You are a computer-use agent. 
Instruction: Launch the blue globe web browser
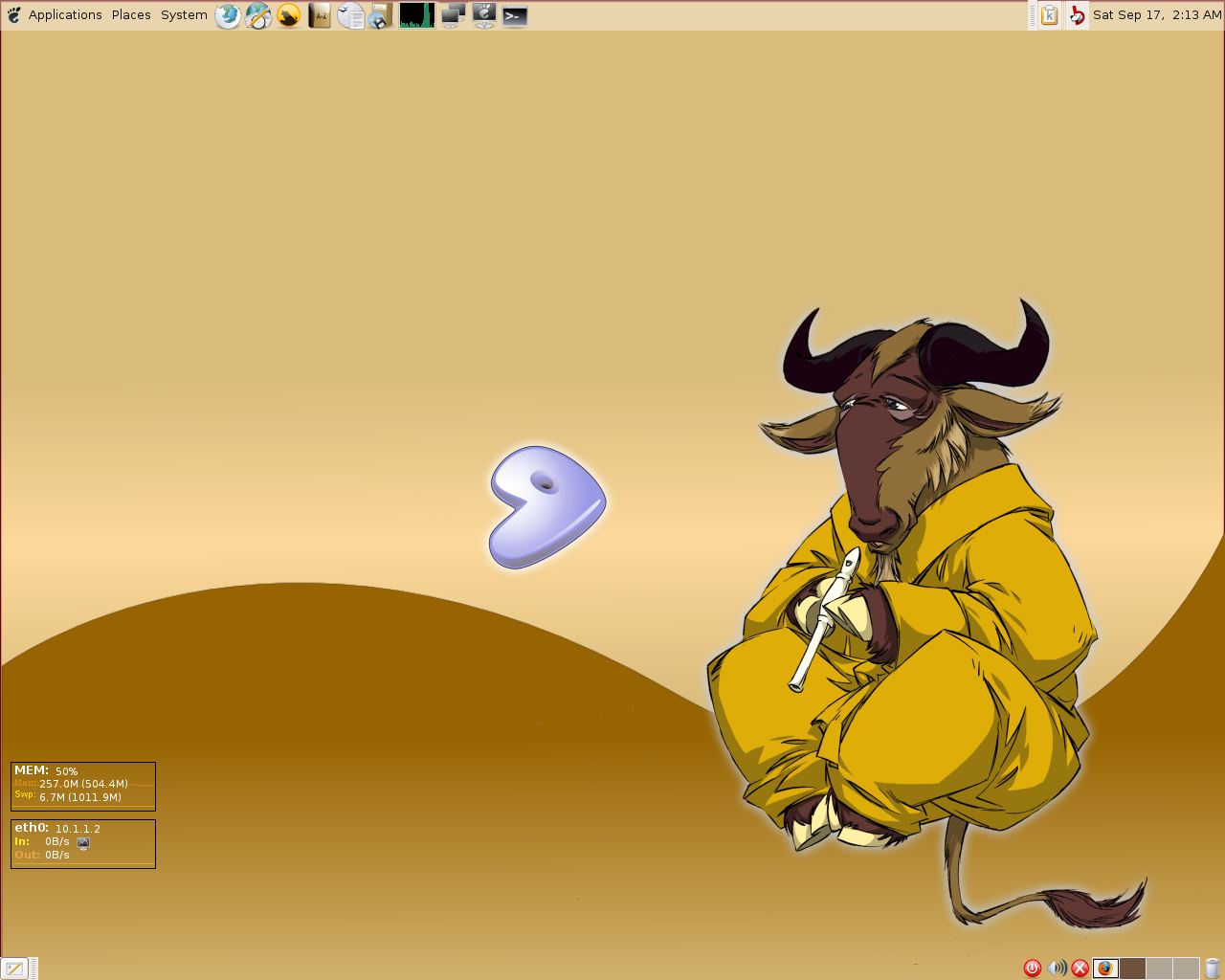coord(228,15)
